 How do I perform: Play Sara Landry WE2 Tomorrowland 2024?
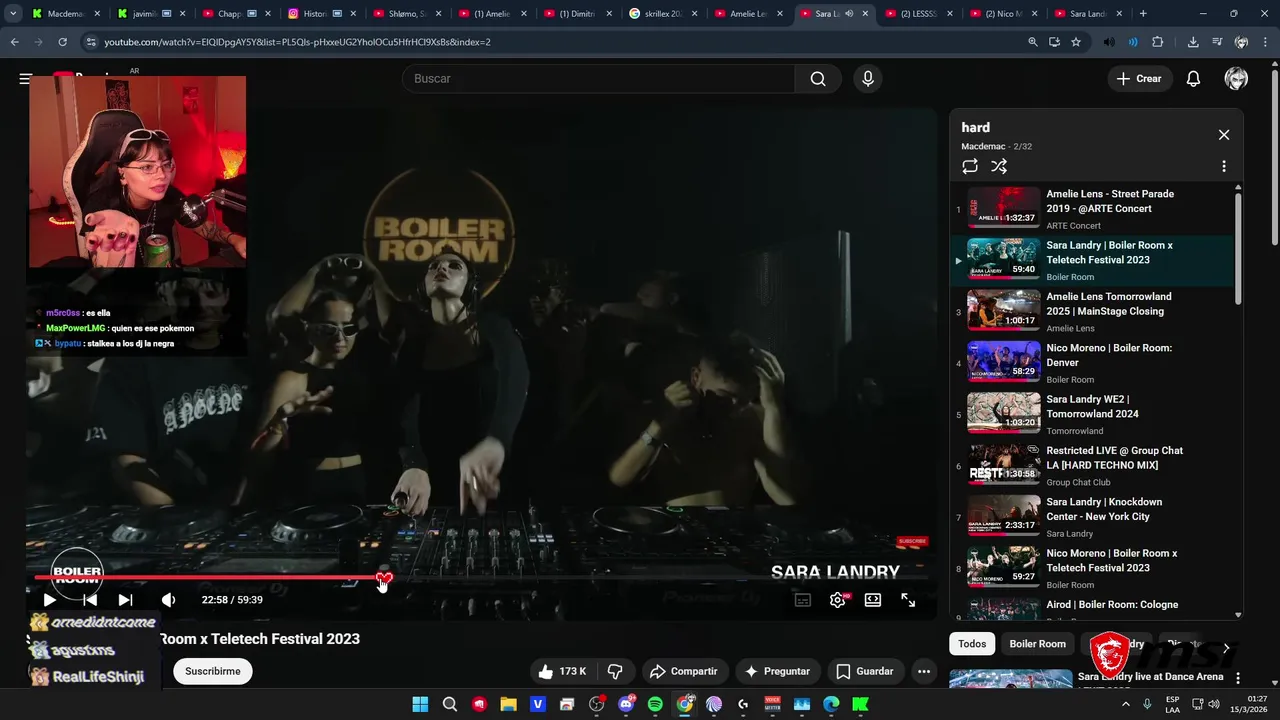tap(1092, 414)
